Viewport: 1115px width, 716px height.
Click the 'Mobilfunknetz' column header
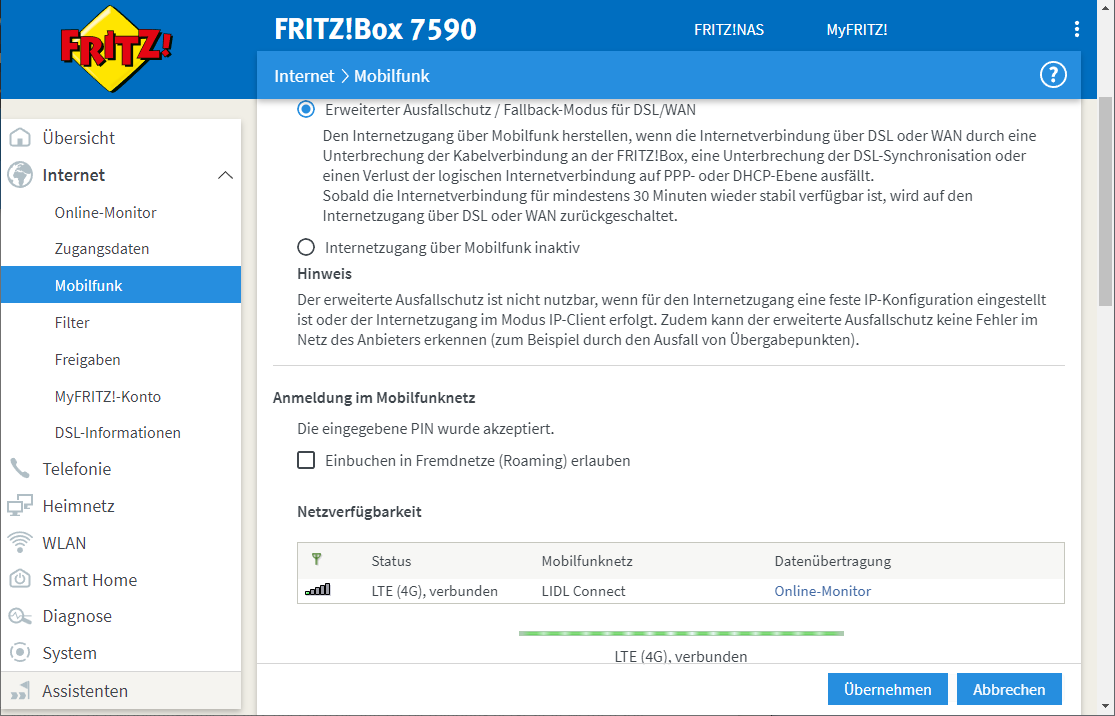(x=587, y=561)
